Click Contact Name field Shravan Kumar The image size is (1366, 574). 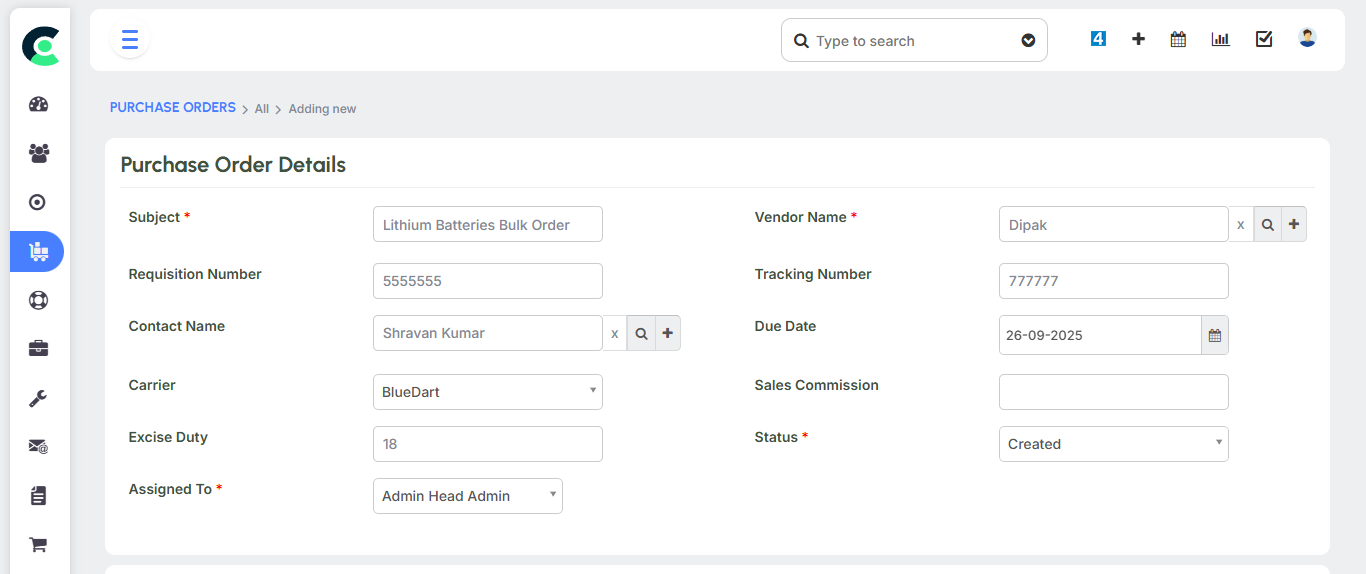point(488,333)
